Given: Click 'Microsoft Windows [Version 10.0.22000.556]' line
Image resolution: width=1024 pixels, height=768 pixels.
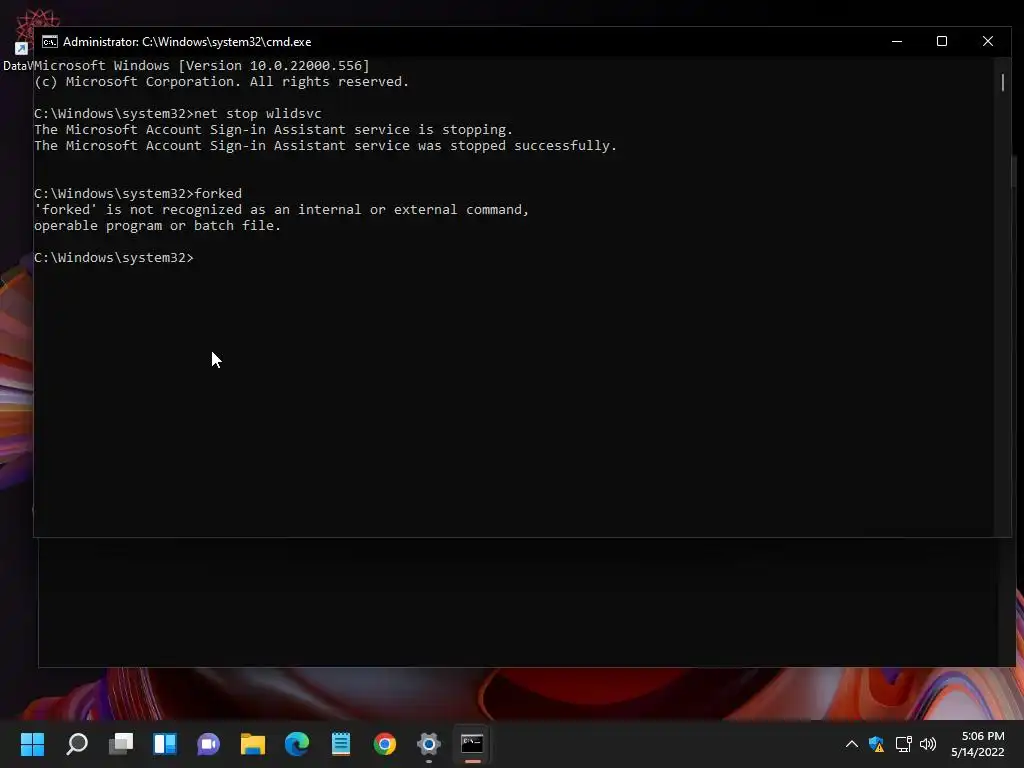Looking at the screenshot, I should tap(202, 65).
